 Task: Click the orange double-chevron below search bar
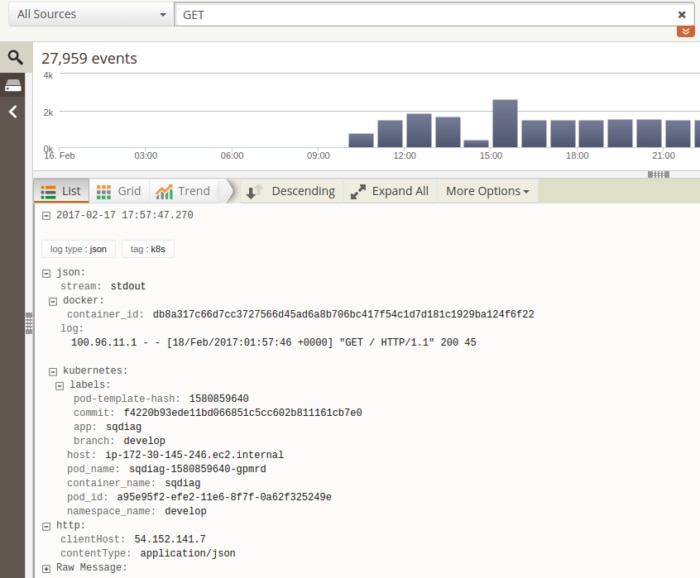[685, 32]
